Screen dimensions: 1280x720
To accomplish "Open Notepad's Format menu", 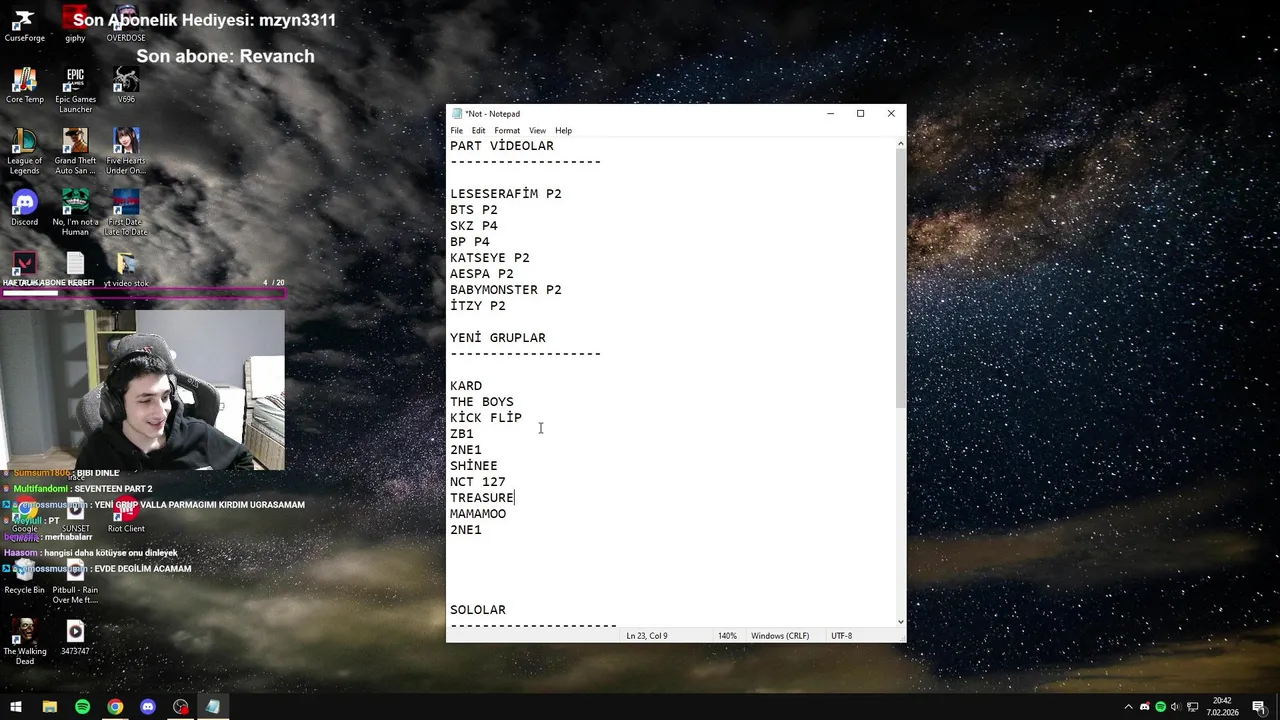I will (507, 131).
